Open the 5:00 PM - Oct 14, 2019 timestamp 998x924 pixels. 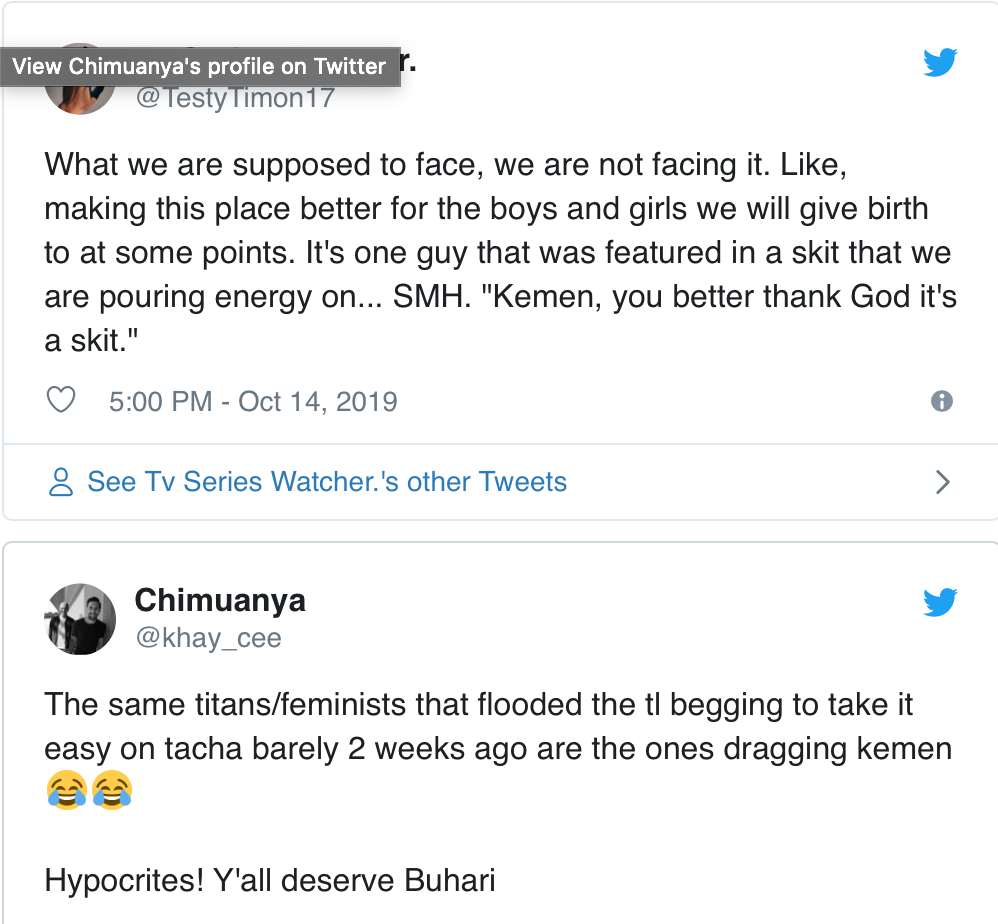(253, 402)
